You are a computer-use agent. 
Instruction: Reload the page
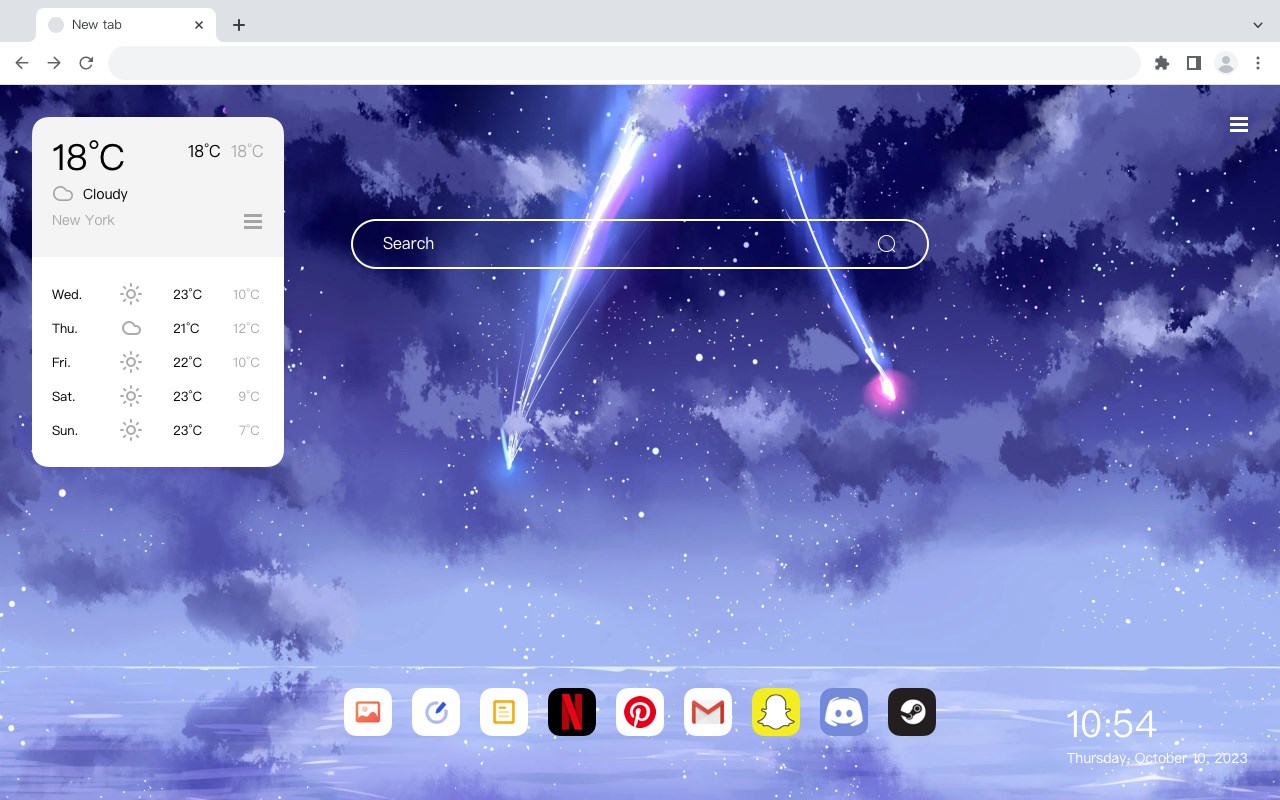coord(86,63)
